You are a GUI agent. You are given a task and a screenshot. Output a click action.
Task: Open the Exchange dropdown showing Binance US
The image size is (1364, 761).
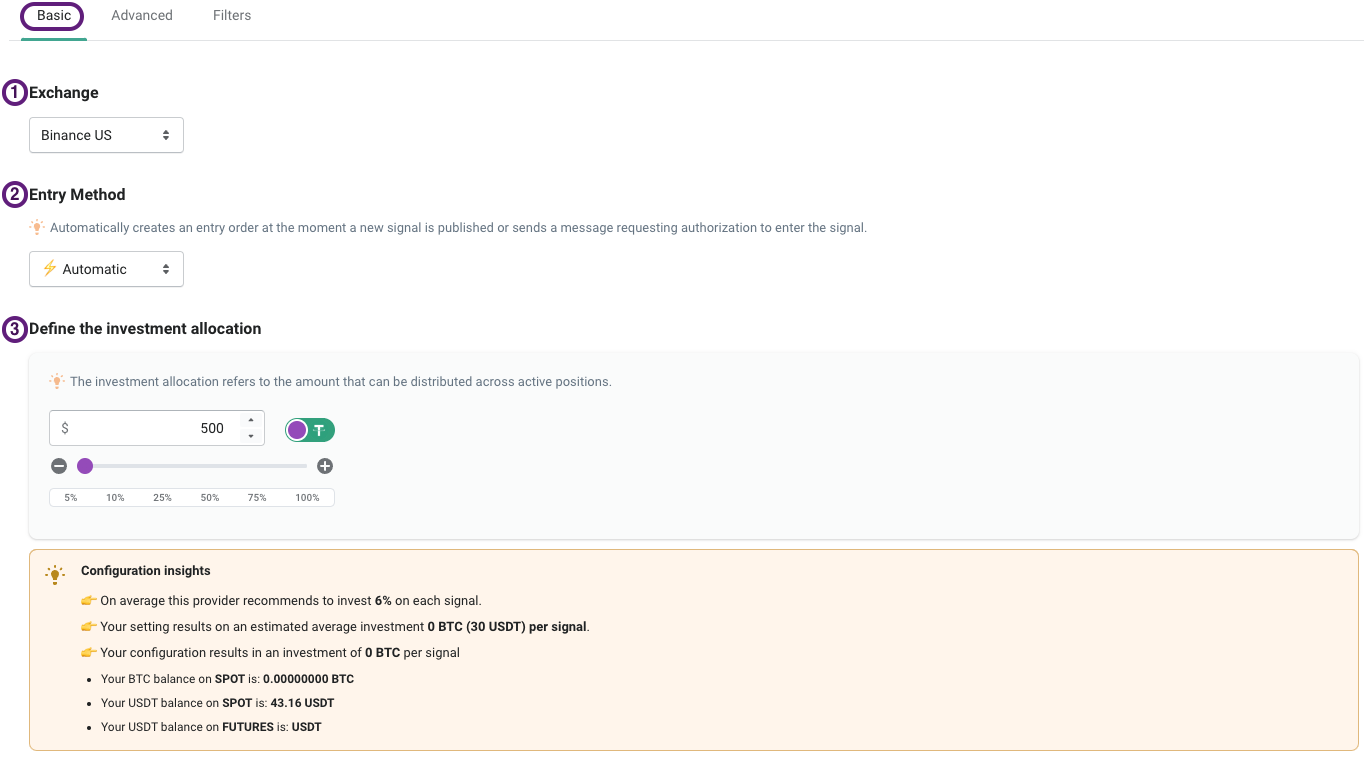point(106,135)
